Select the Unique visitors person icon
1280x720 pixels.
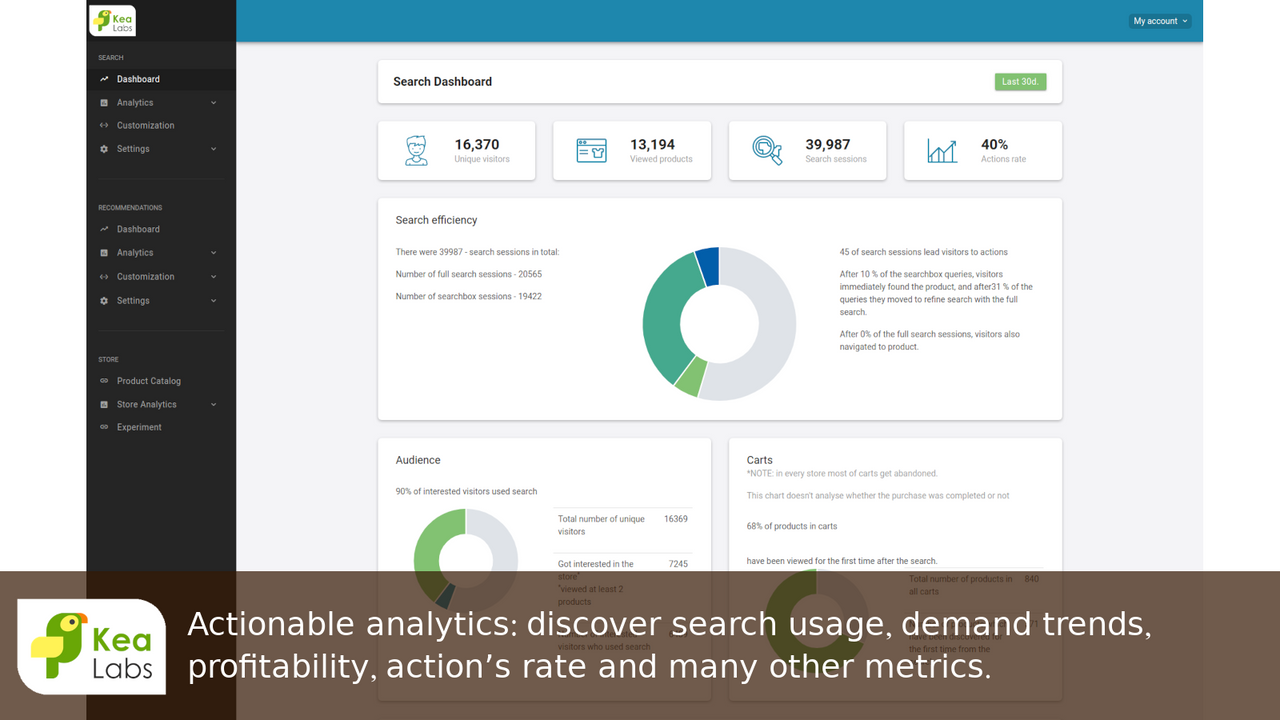pos(415,149)
